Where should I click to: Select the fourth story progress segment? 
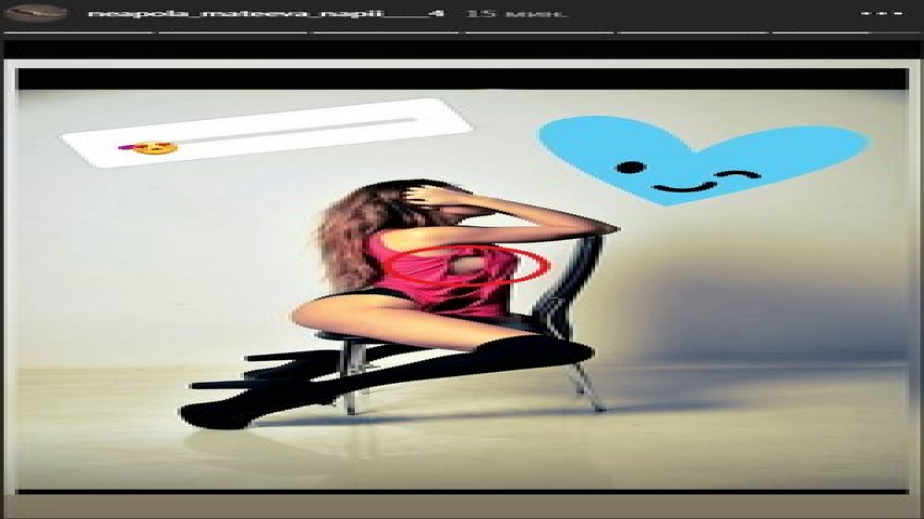click(x=539, y=32)
